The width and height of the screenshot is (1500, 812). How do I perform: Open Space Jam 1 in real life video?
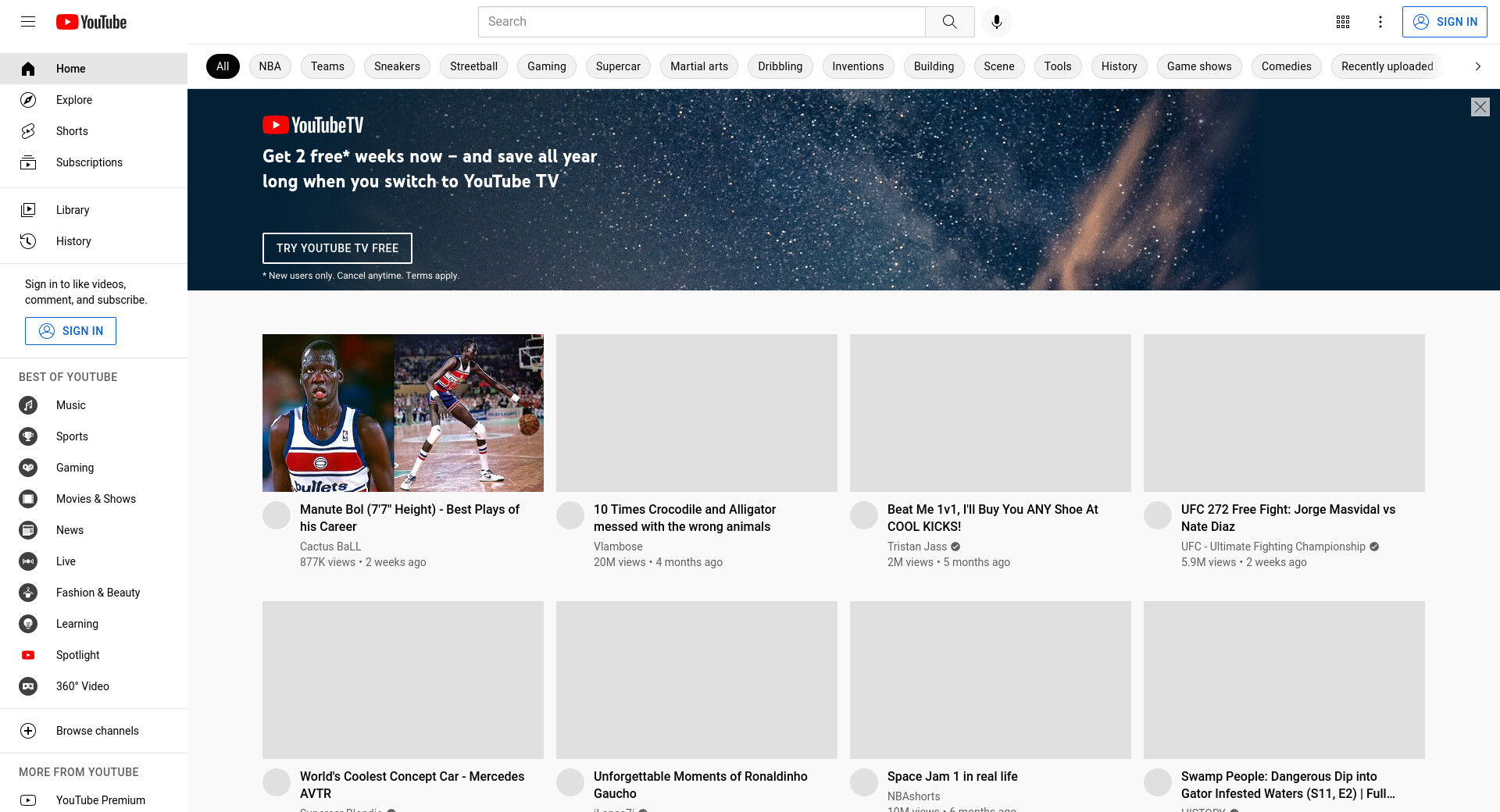tap(952, 776)
